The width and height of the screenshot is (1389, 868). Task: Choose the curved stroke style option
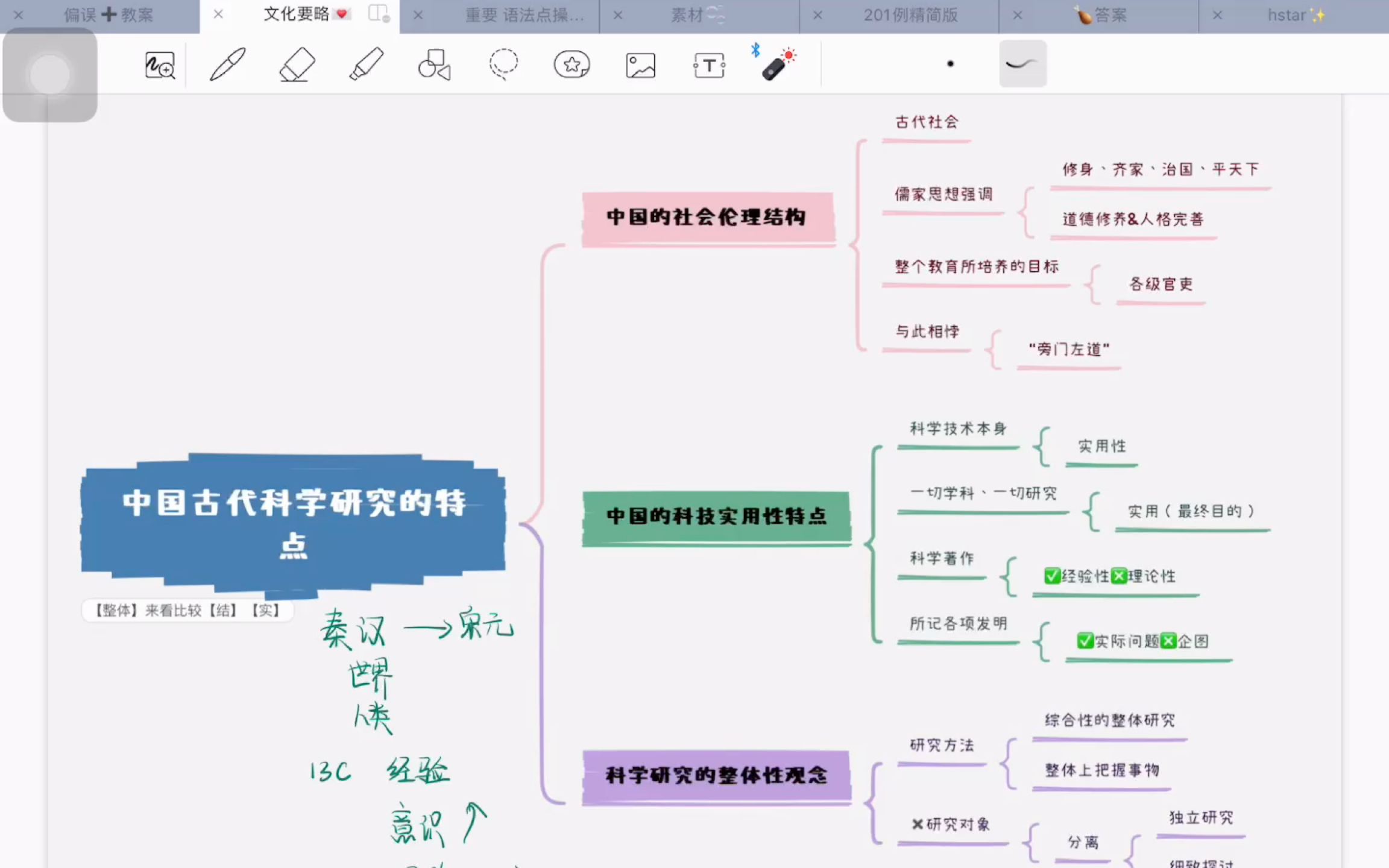click(x=1022, y=64)
